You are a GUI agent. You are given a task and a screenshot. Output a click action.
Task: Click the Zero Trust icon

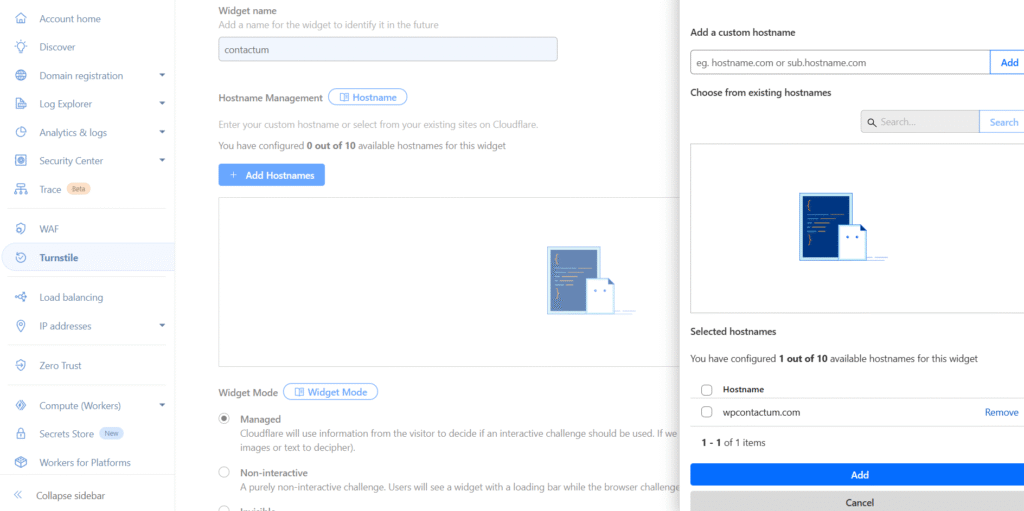tap(20, 366)
